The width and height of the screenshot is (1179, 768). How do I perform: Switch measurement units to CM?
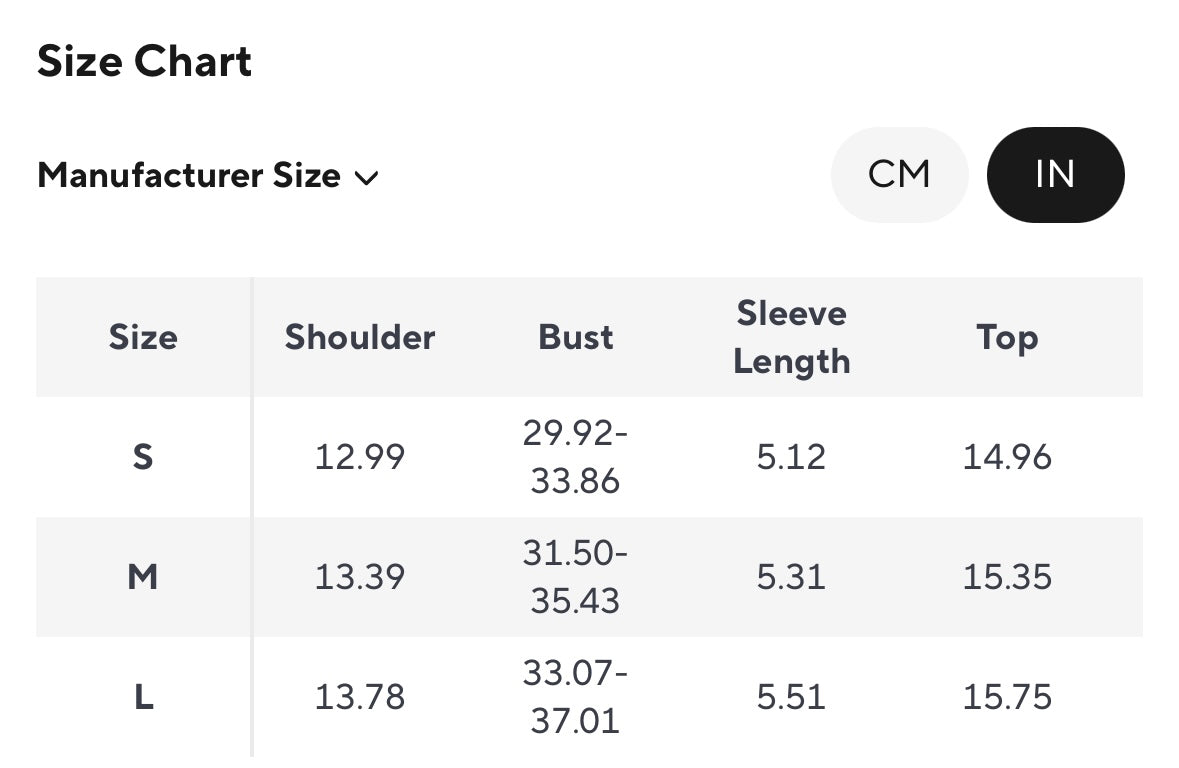pos(899,175)
